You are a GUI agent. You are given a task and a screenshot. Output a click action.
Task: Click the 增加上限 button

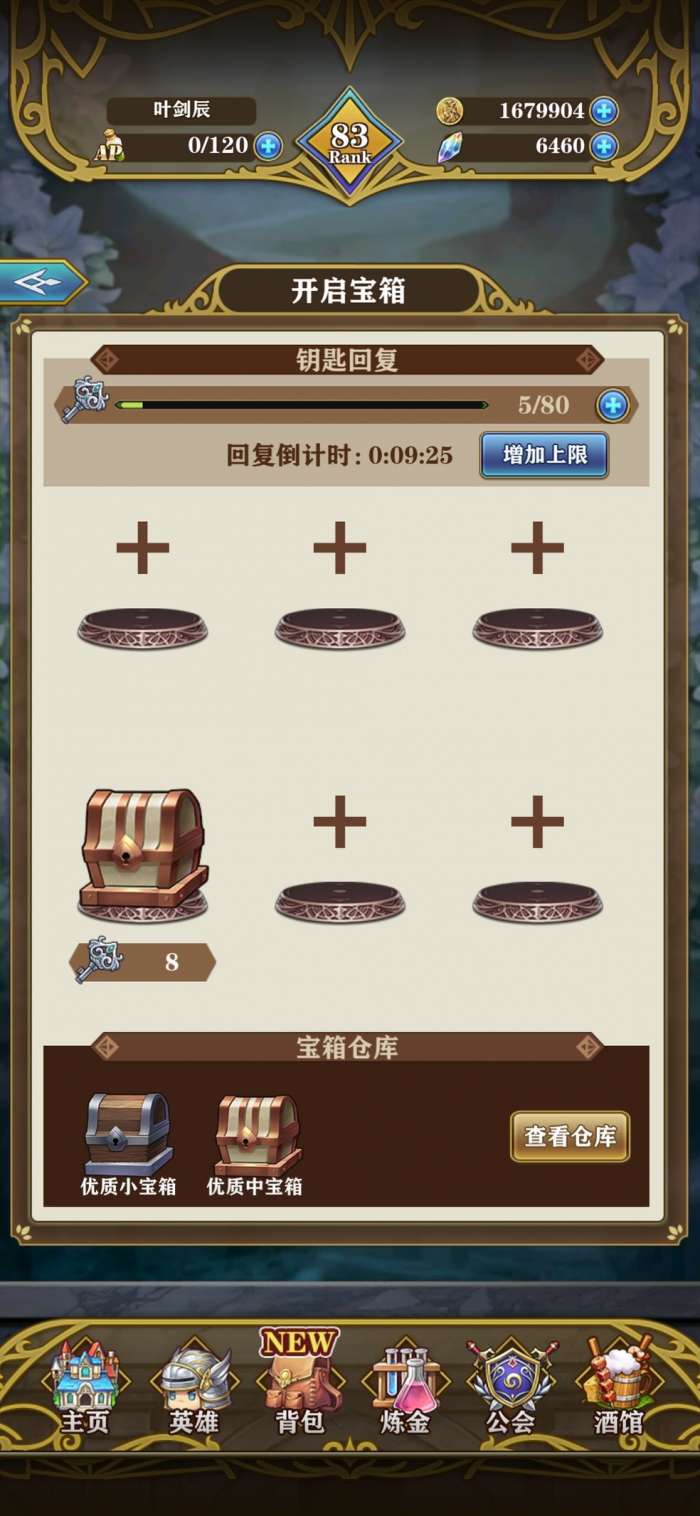click(x=544, y=455)
